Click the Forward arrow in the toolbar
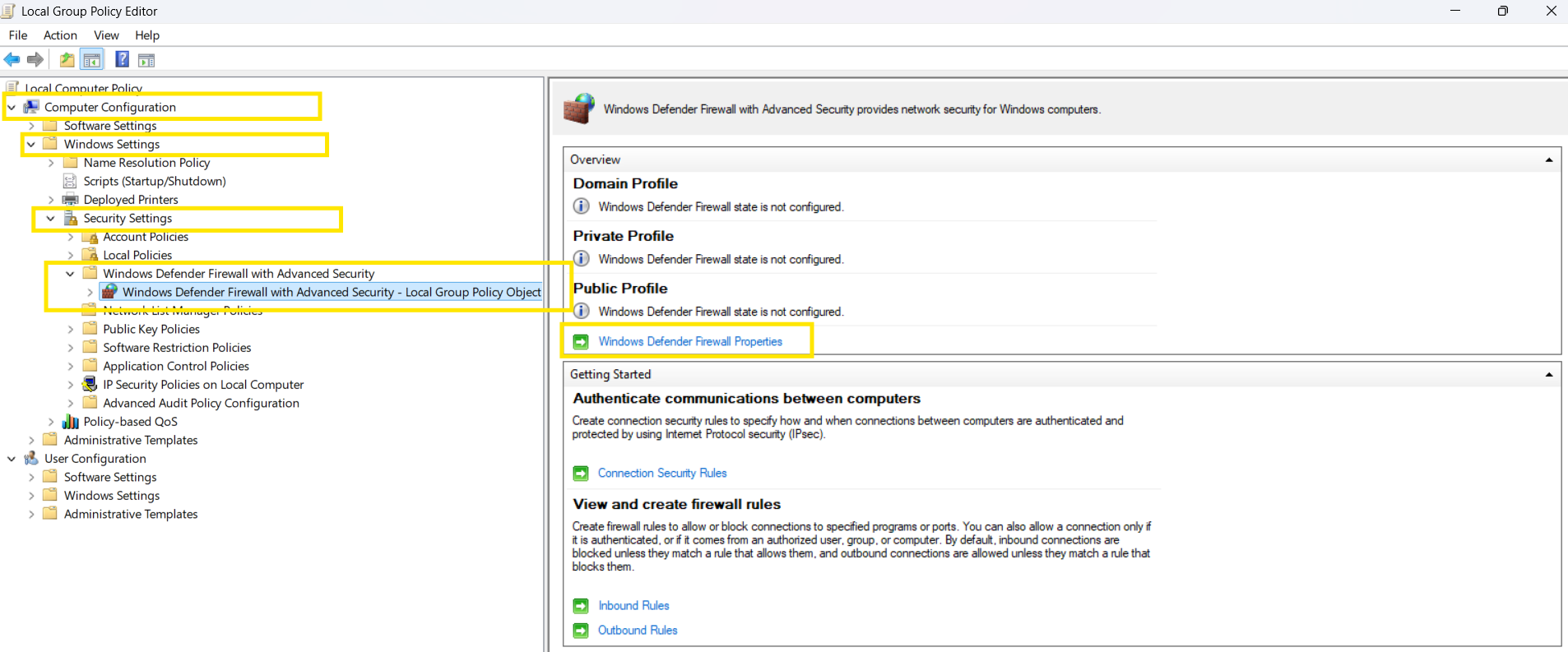Screen dimensions: 1568x652 pos(35,59)
